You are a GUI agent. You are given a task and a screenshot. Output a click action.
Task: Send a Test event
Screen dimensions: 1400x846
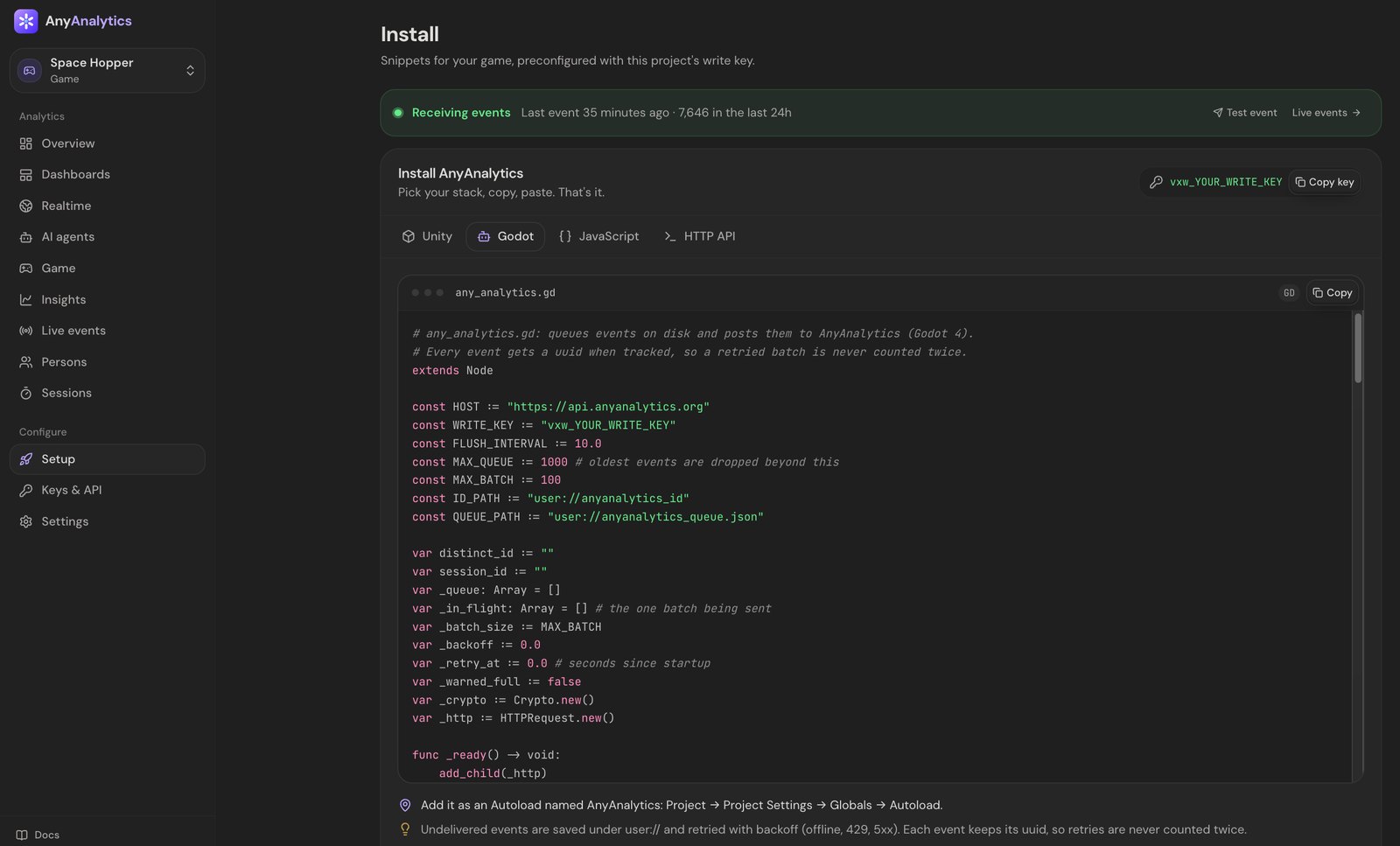[1244, 113]
